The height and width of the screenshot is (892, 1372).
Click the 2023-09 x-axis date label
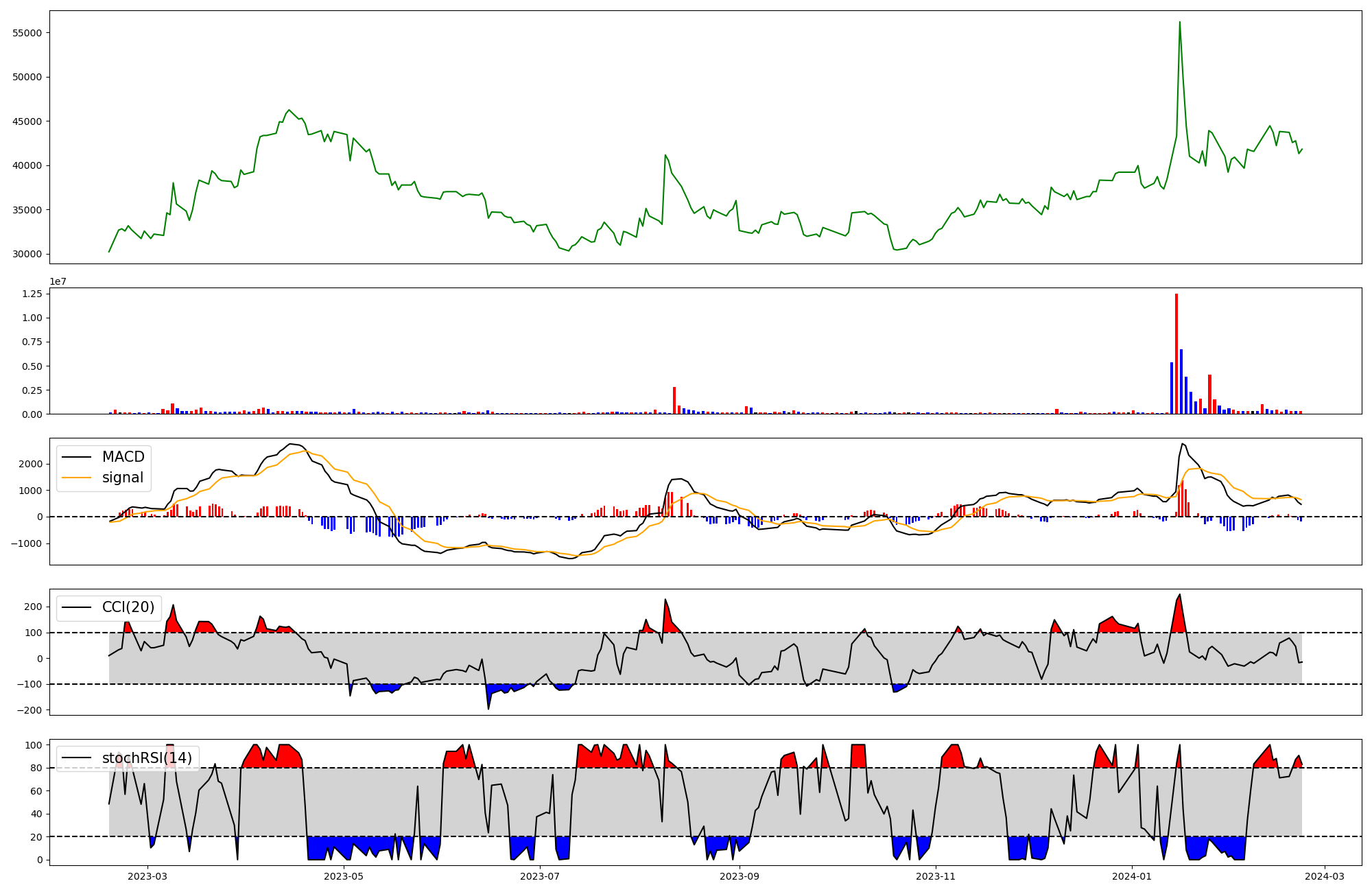[x=740, y=876]
